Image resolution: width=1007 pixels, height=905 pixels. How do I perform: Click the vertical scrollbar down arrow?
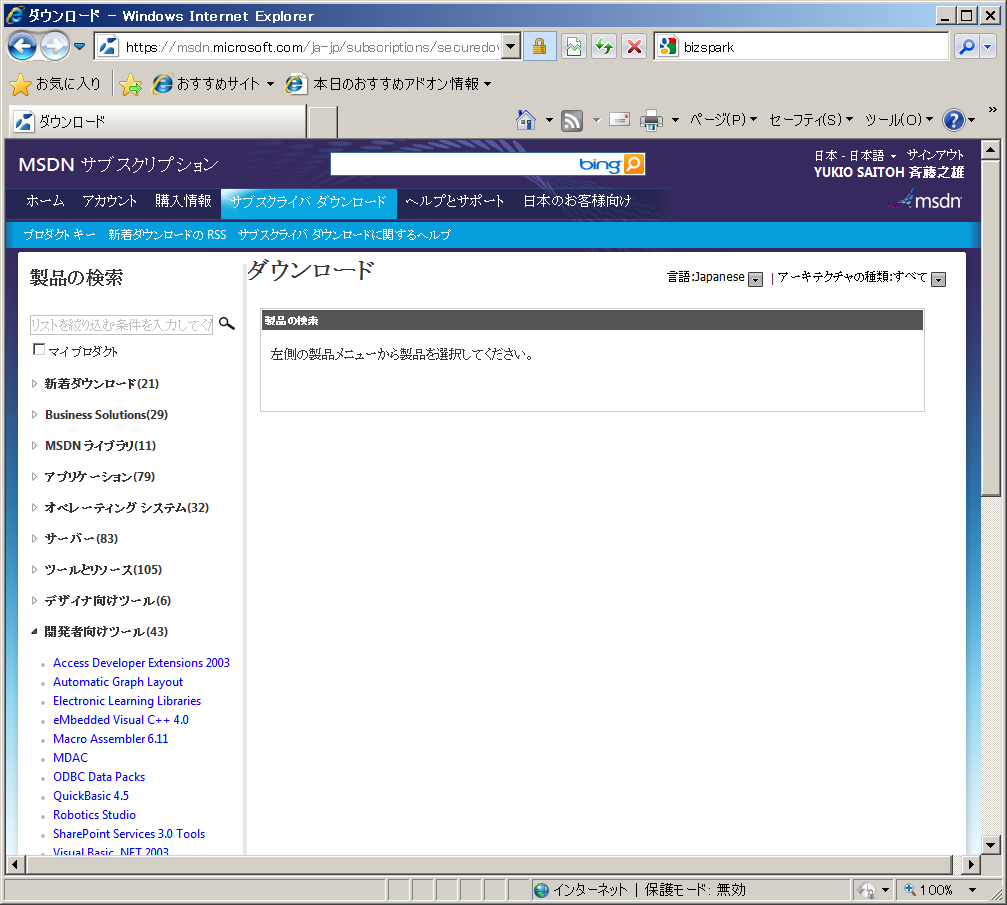click(x=990, y=843)
